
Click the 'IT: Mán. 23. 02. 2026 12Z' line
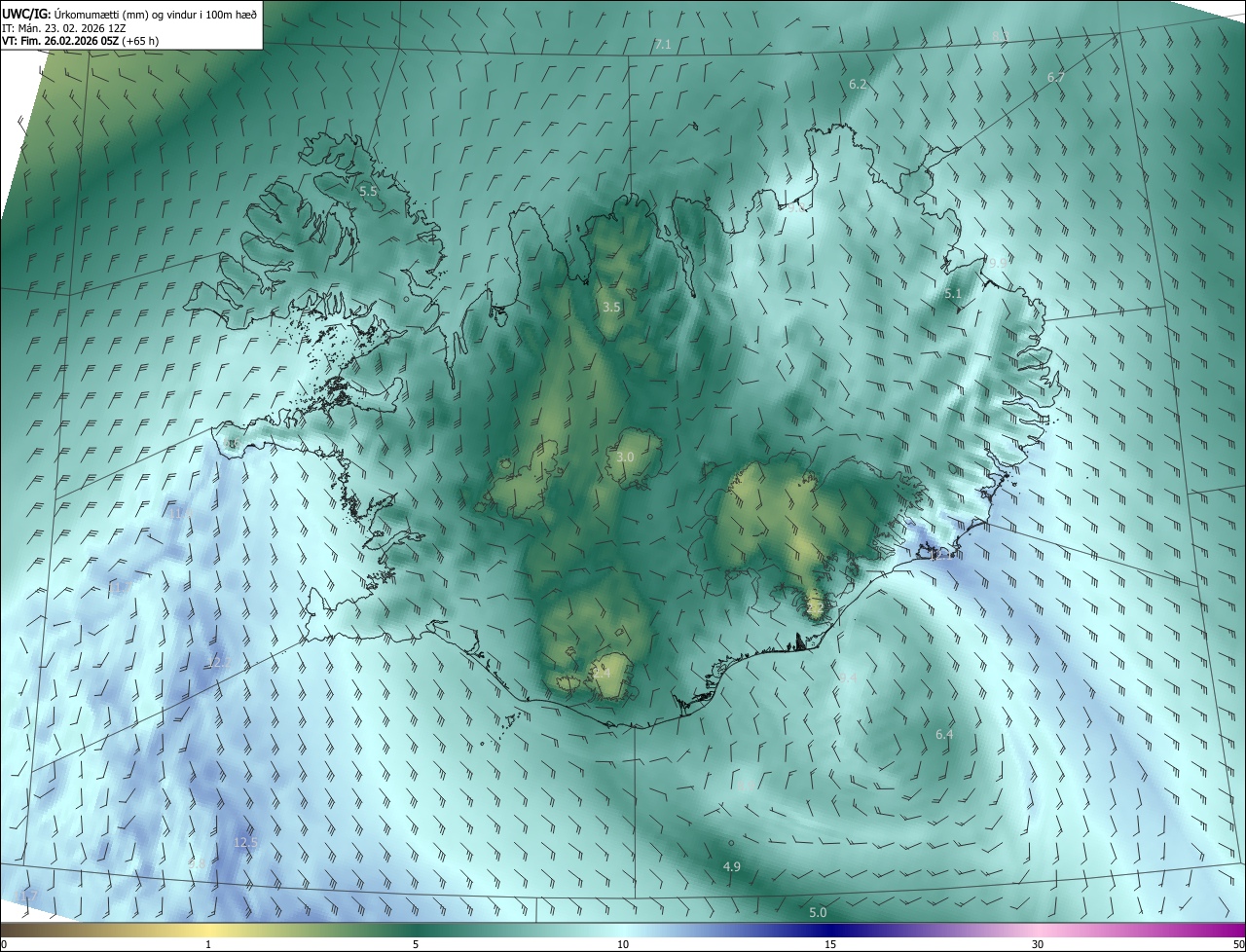[66, 27]
